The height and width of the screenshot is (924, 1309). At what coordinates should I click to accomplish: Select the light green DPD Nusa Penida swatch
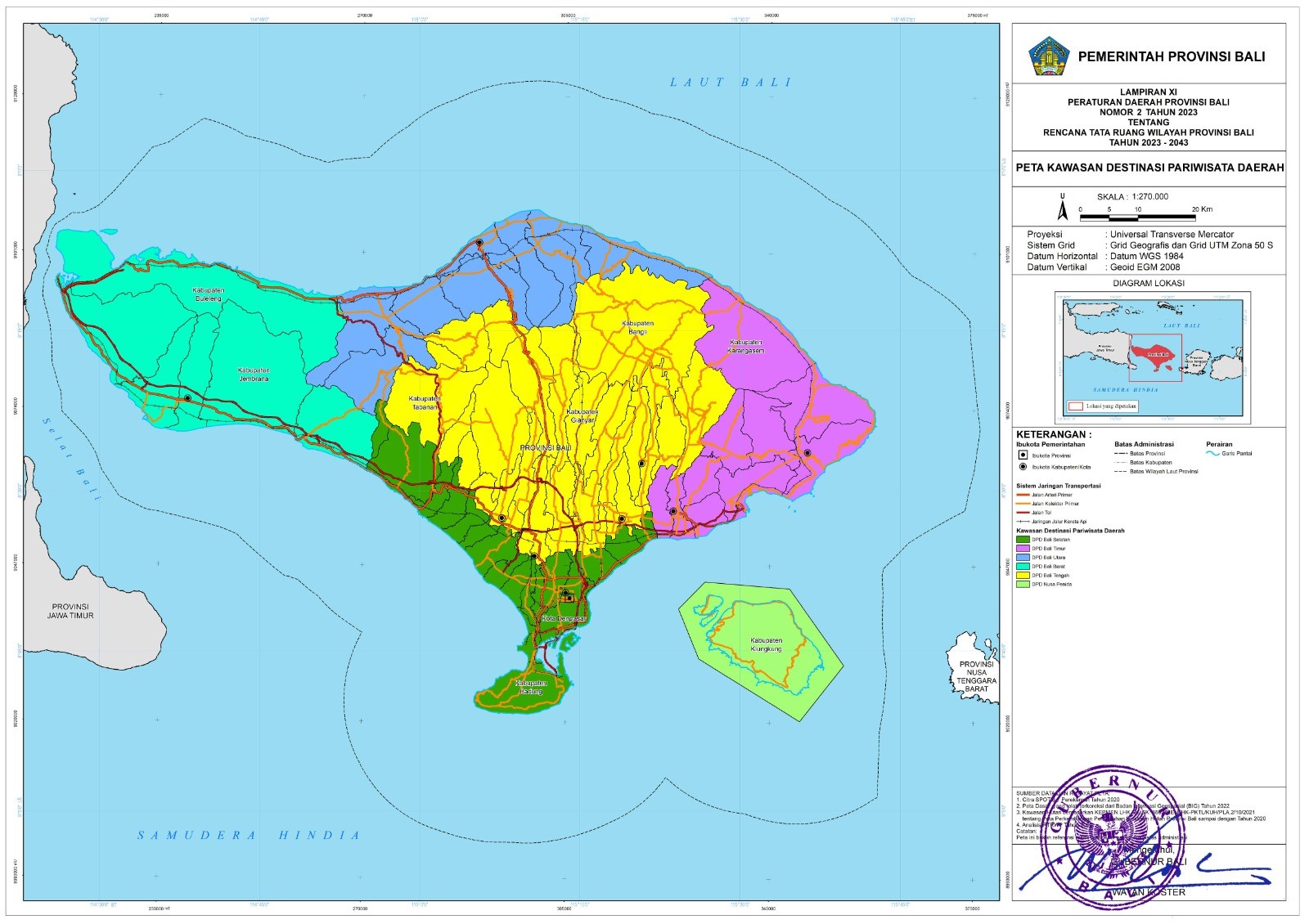(x=1023, y=585)
